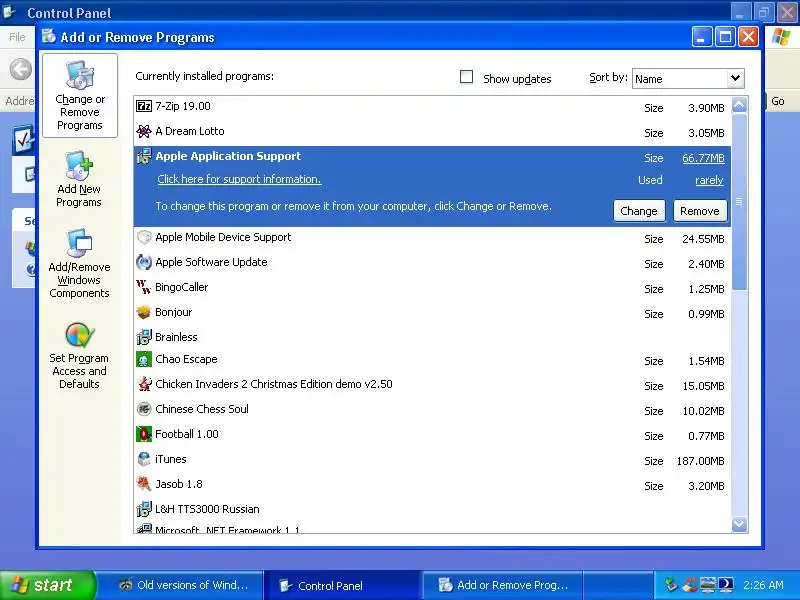Viewport: 800px width, 600px height.
Task: Click the Apple Application Support icon
Action: (x=144, y=156)
